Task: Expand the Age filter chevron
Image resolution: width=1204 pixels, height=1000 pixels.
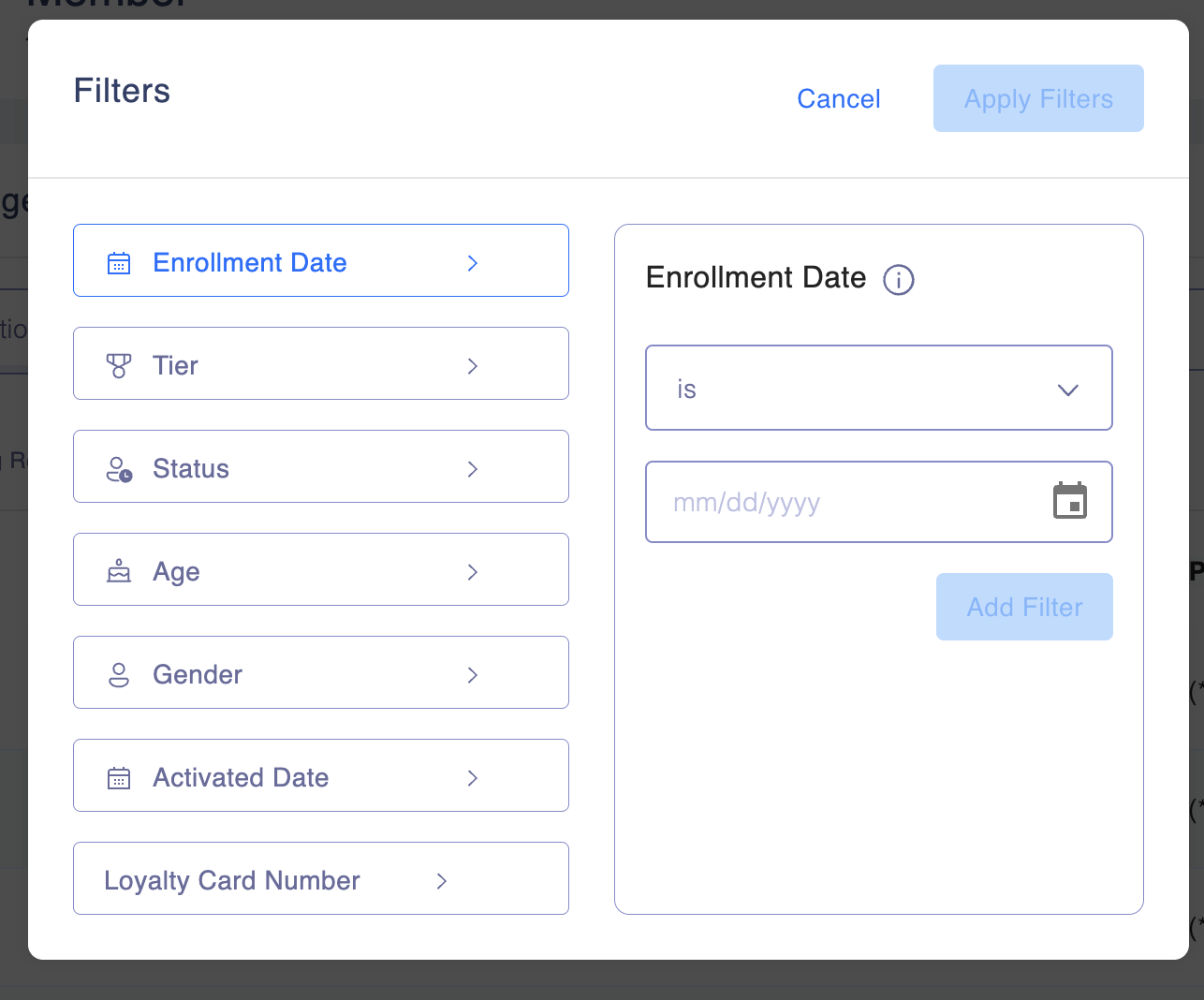Action: tap(473, 572)
